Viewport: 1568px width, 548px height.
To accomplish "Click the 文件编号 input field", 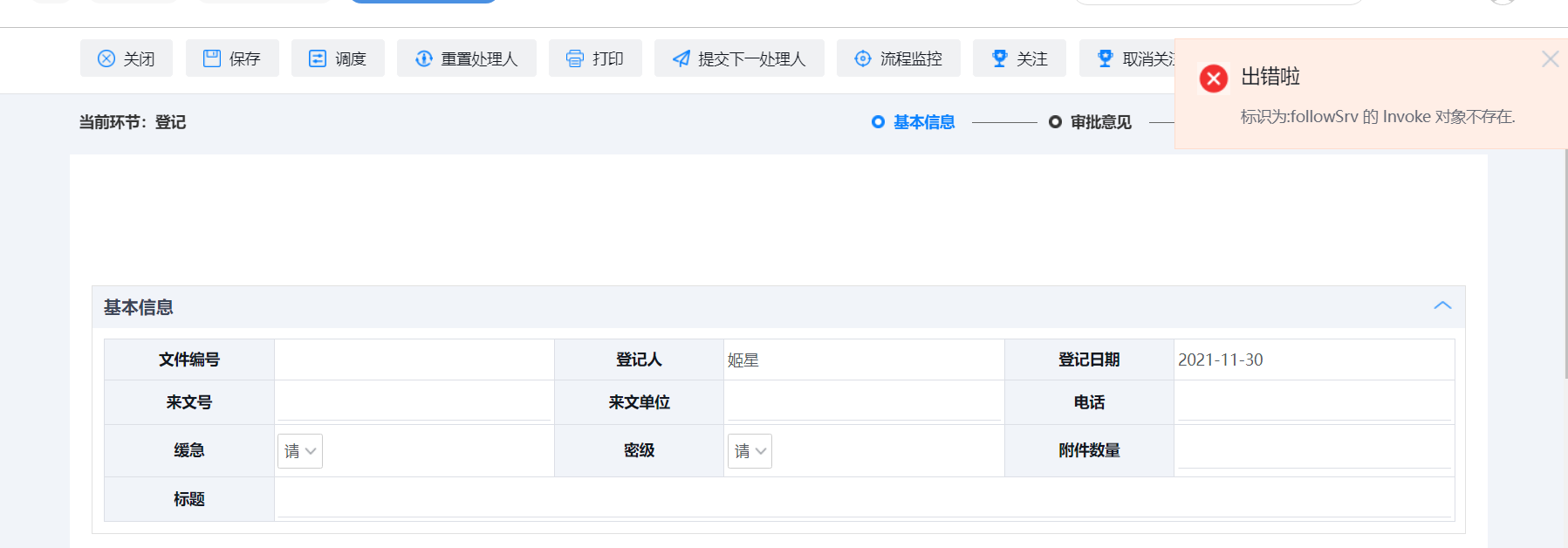I will click(414, 360).
